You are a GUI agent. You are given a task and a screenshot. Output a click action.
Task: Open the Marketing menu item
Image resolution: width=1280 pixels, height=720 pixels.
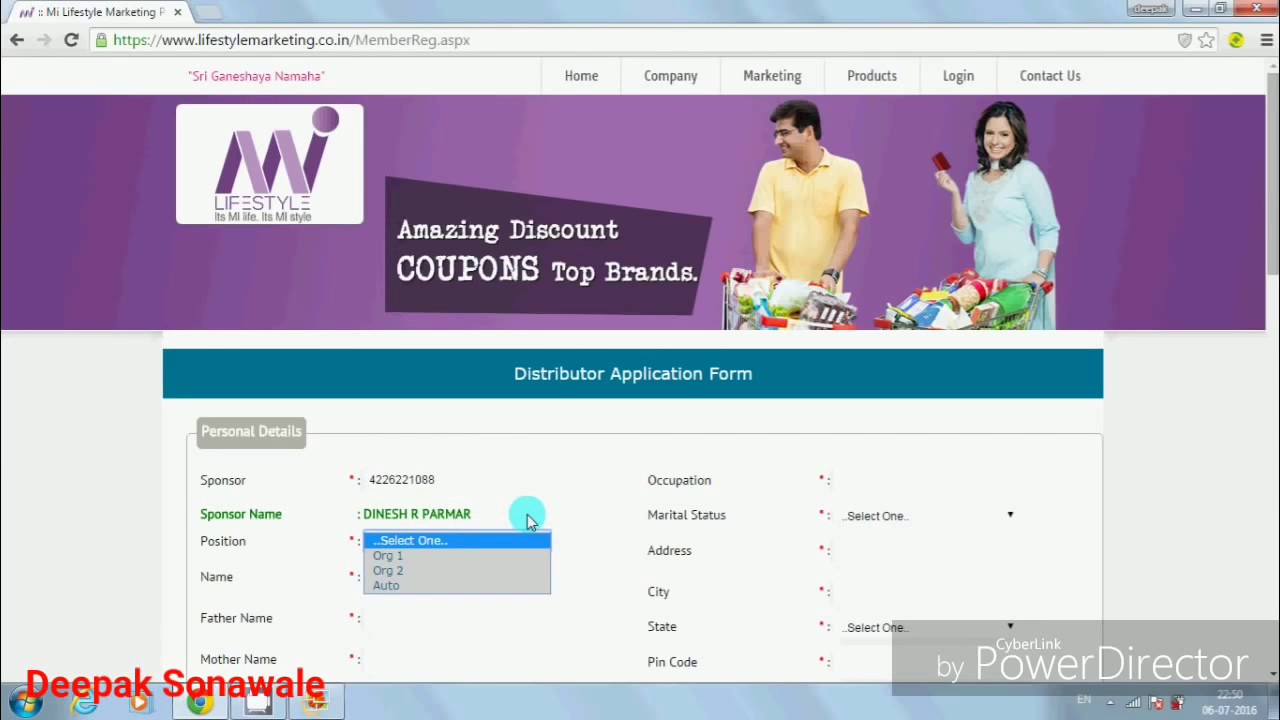[772, 76]
